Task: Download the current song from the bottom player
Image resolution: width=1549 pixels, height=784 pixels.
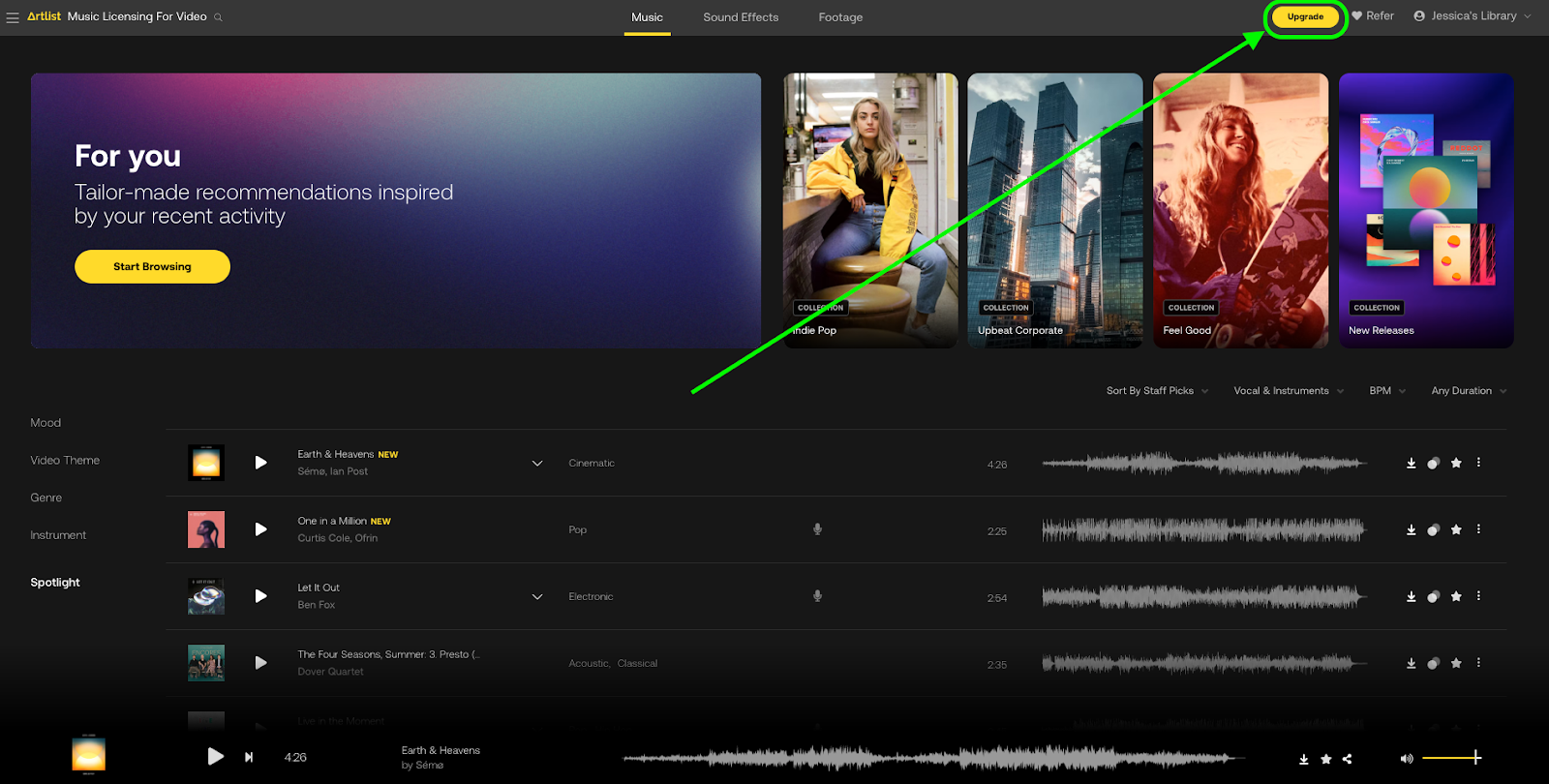Action: point(1304,759)
